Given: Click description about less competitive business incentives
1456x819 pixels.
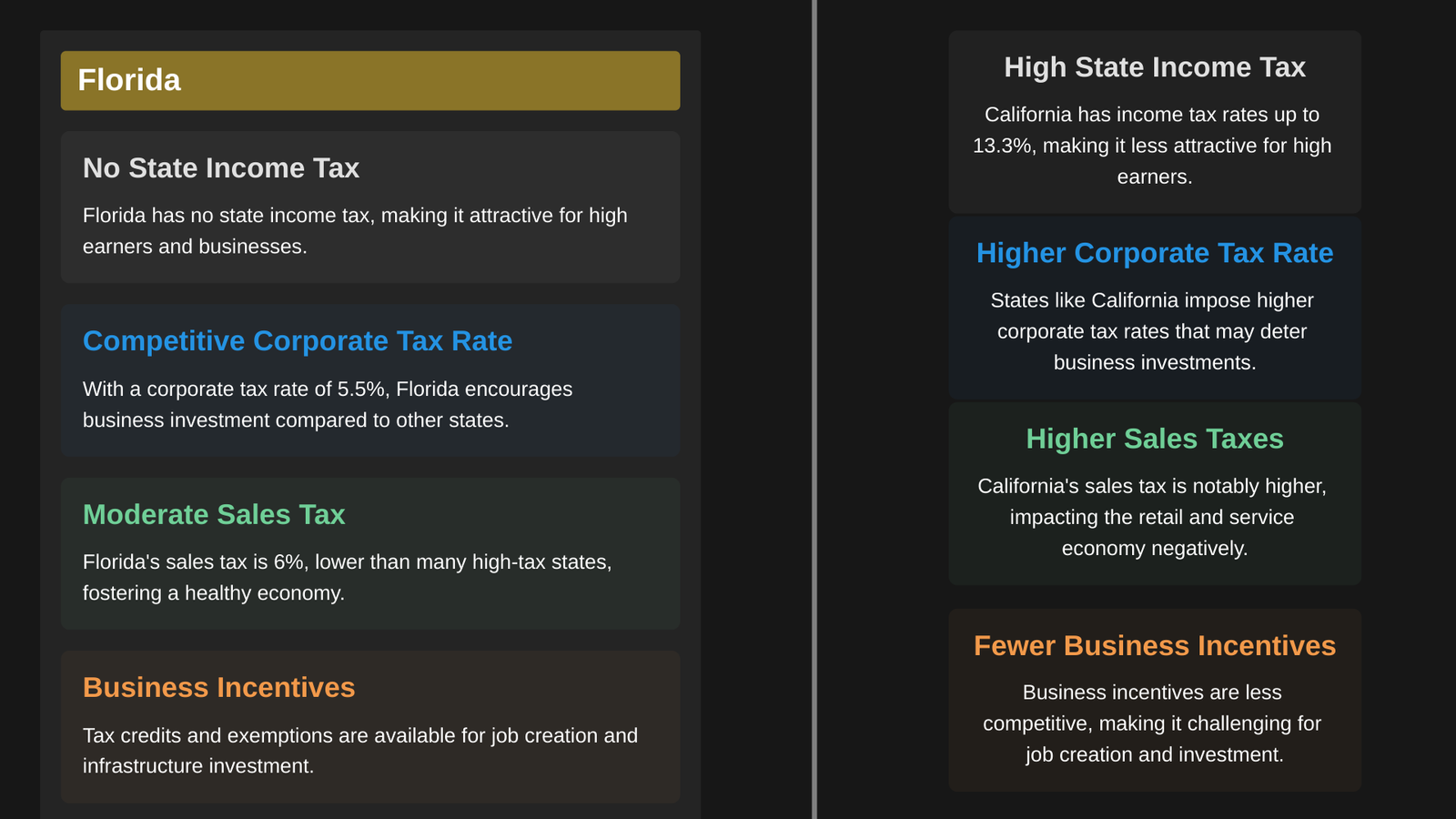Looking at the screenshot, I should (x=1152, y=723).
